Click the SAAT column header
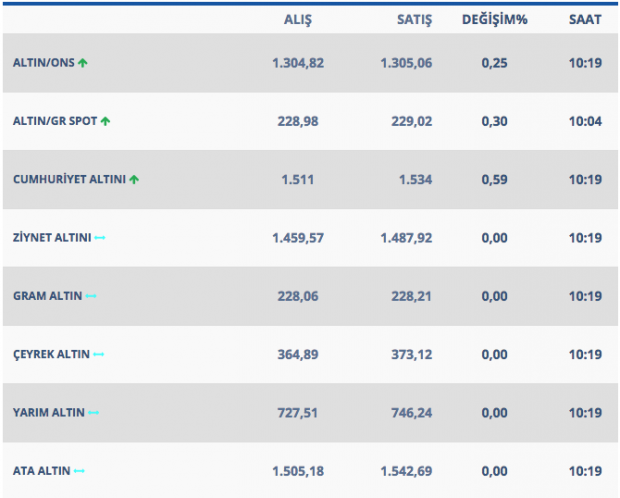 pos(587,19)
